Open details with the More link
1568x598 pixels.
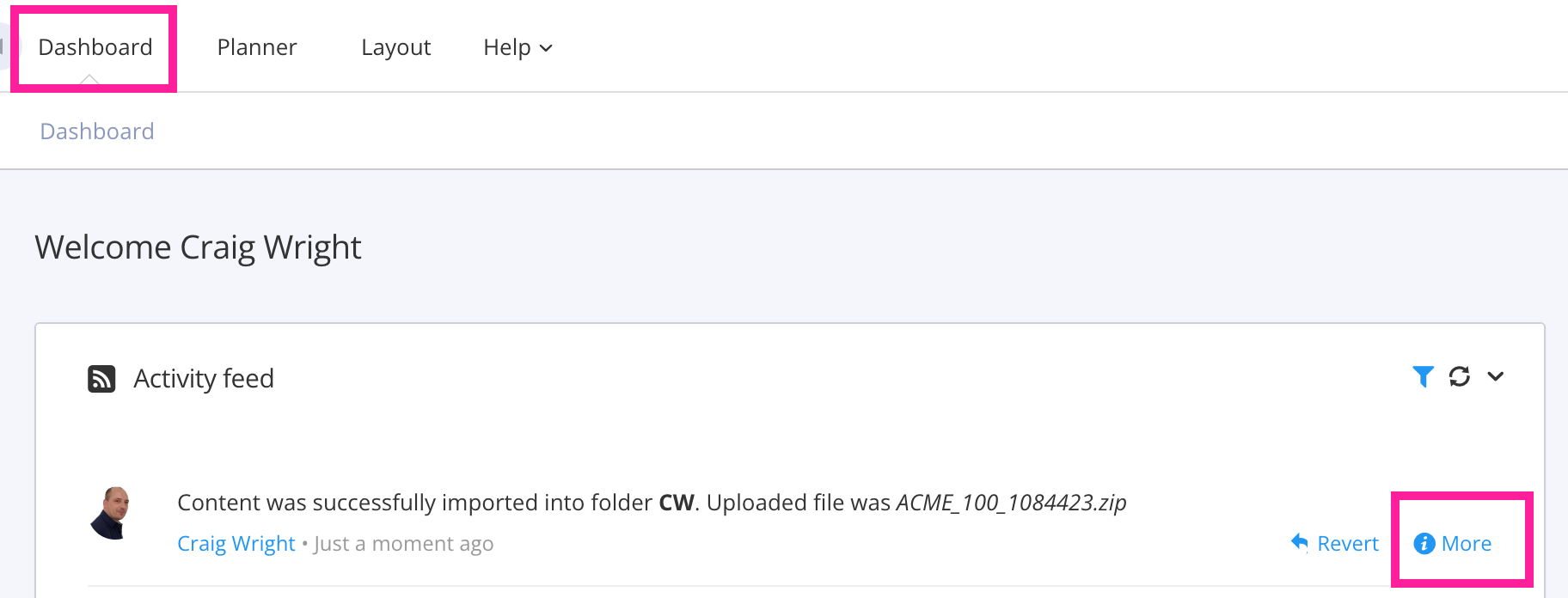click(1467, 543)
